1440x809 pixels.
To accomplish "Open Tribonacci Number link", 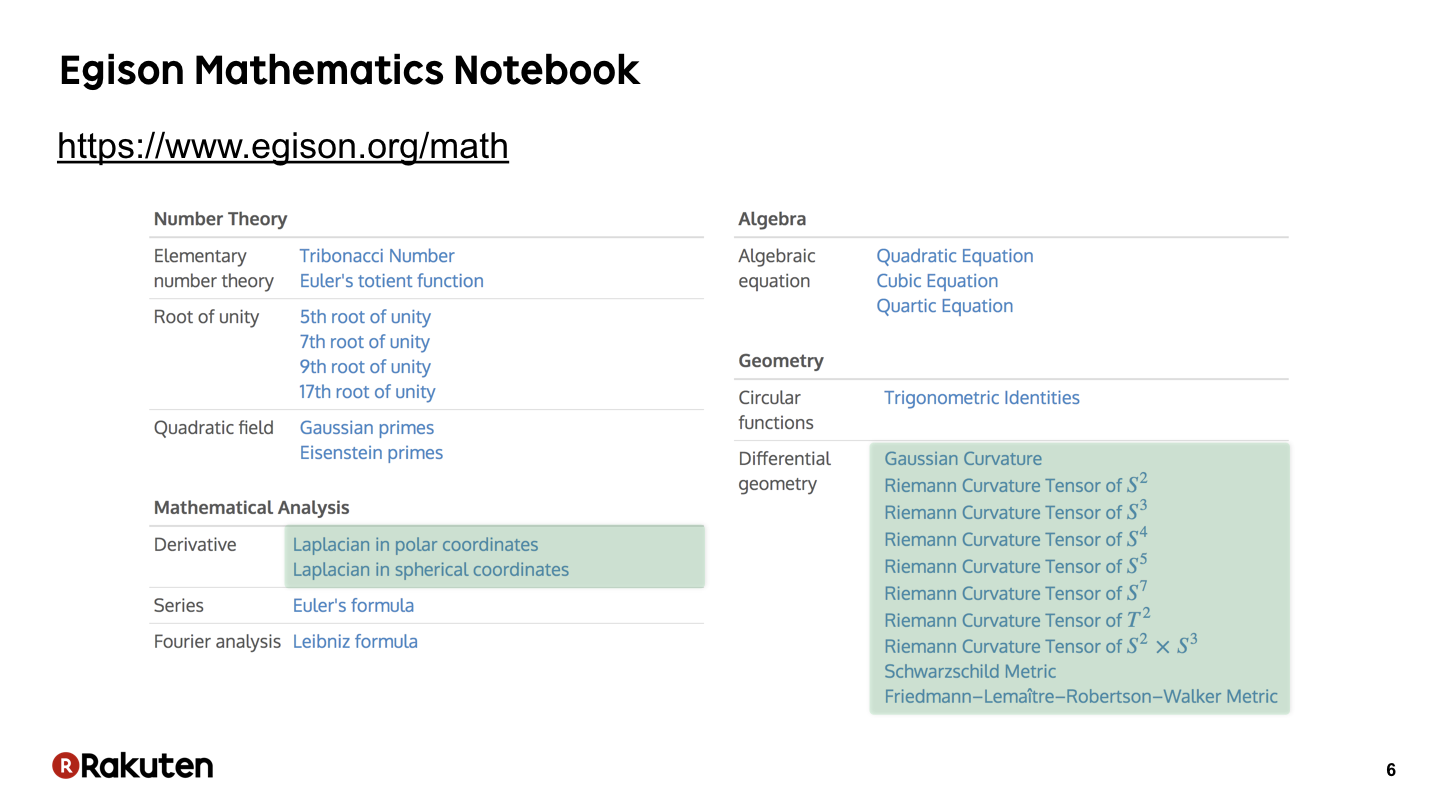I will tap(377, 256).
